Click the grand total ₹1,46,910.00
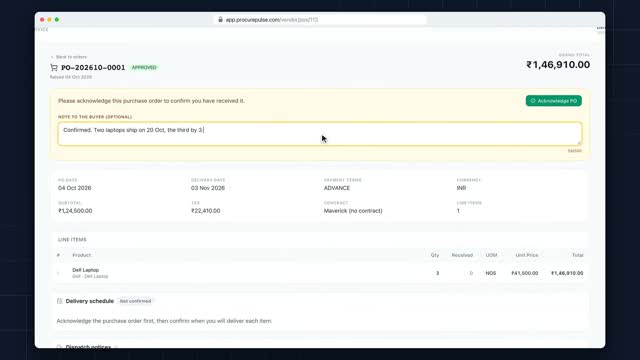 click(558, 64)
